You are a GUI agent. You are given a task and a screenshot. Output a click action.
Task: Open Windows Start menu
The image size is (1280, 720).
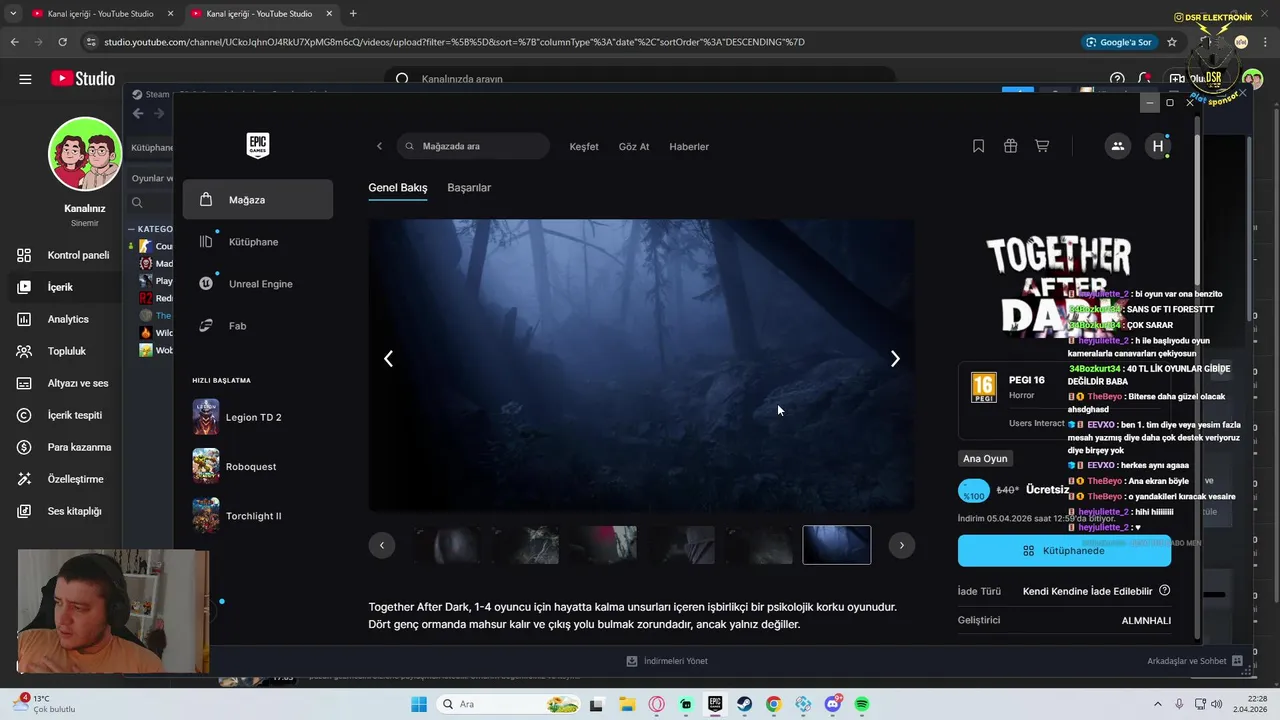pyautogui.click(x=419, y=704)
